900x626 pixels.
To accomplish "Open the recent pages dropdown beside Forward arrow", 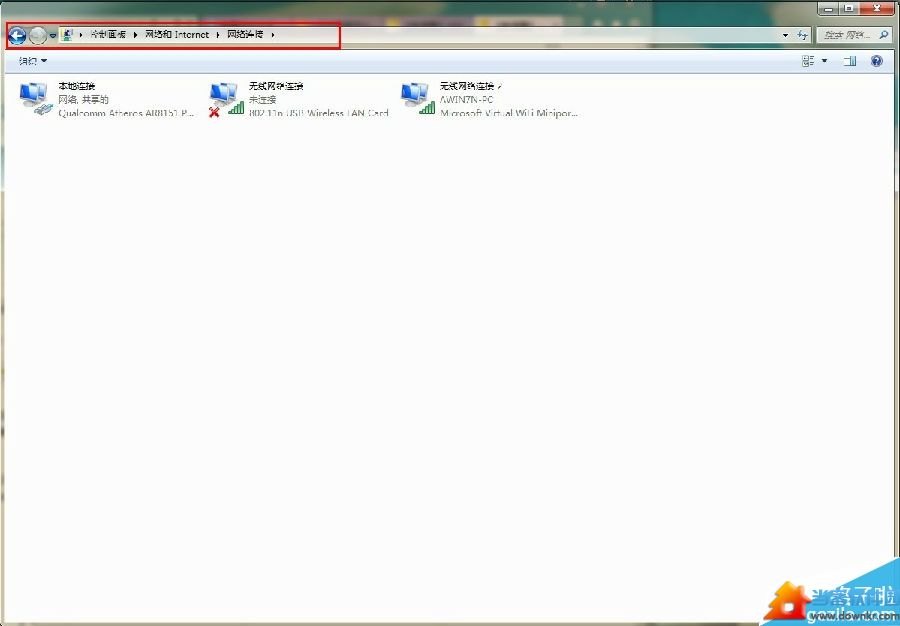I will point(53,36).
